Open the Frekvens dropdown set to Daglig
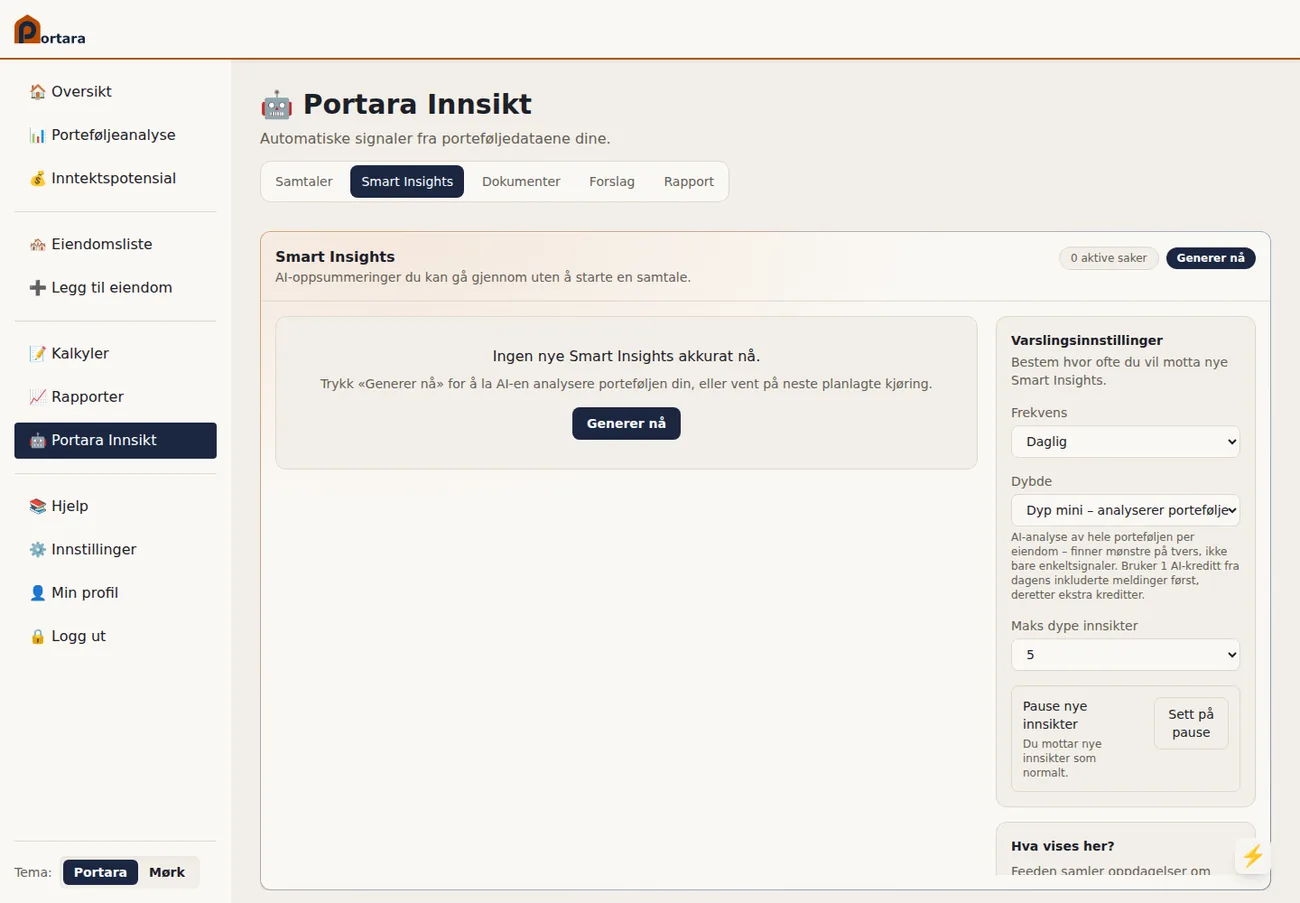Image resolution: width=1300 pixels, height=903 pixels. click(1125, 441)
